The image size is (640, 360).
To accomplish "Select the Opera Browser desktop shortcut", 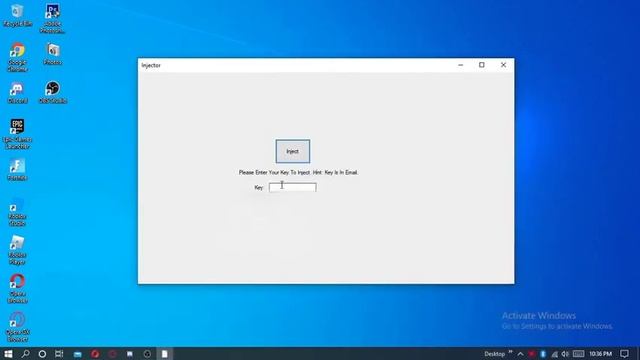I will [x=17, y=289].
